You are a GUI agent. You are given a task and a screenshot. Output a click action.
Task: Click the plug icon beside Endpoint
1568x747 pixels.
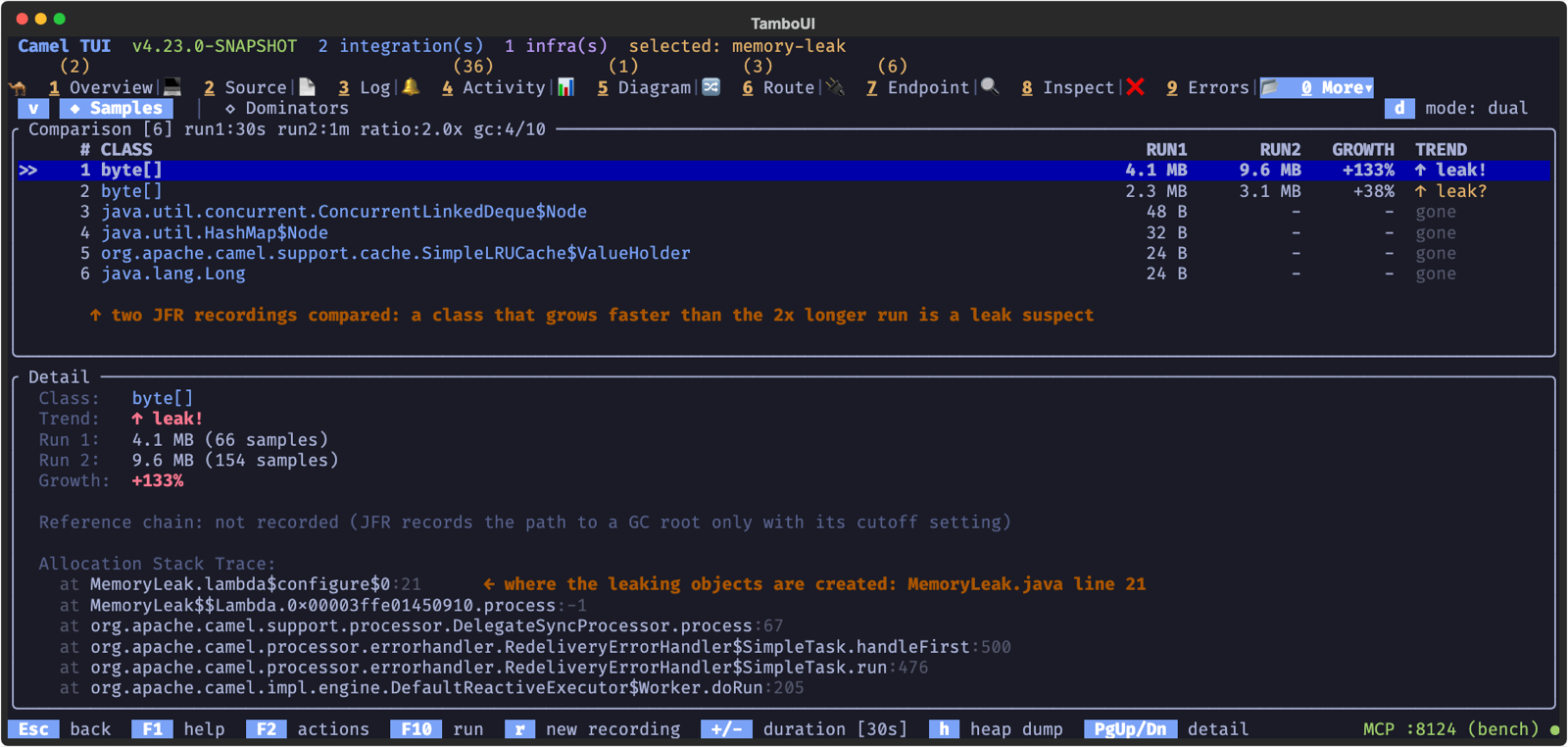click(835, 87)
